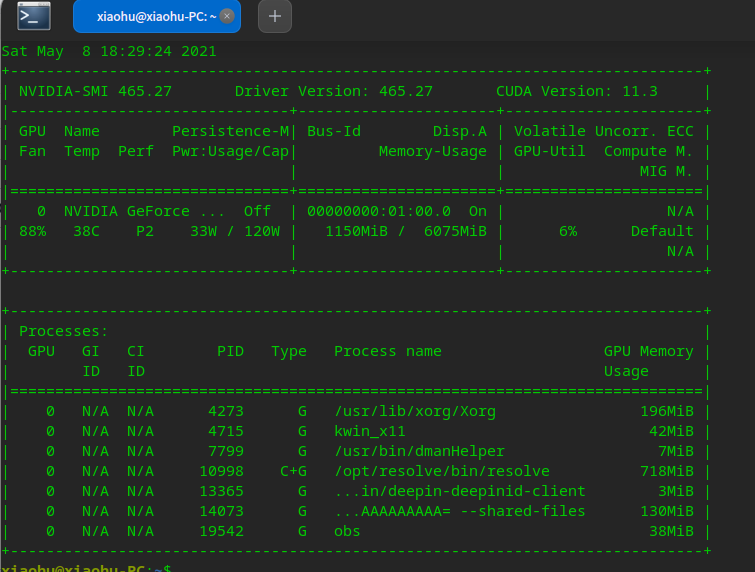Click the /usr/bin/dmanHelper process row

[419, 451]
